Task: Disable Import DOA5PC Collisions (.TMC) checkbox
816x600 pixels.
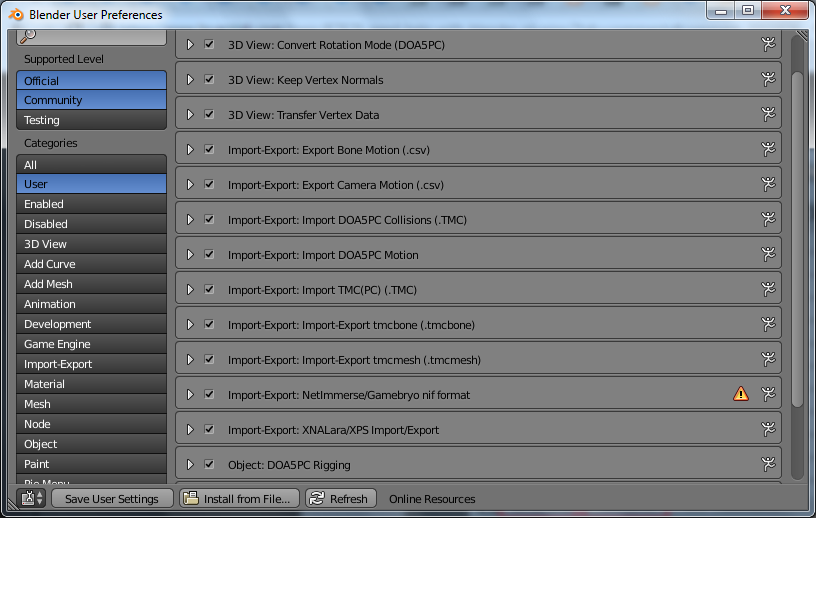Action: [x=209, y=220]
